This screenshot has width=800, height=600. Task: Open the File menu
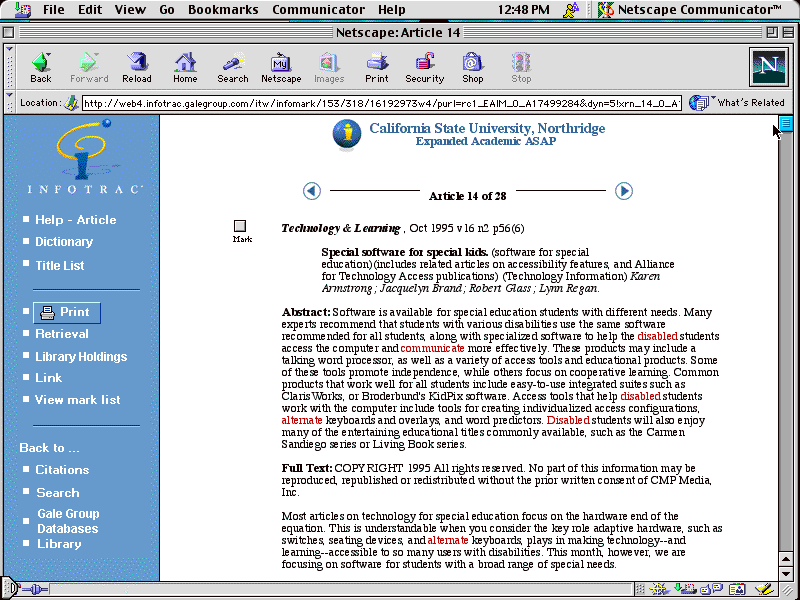point(54,10)
